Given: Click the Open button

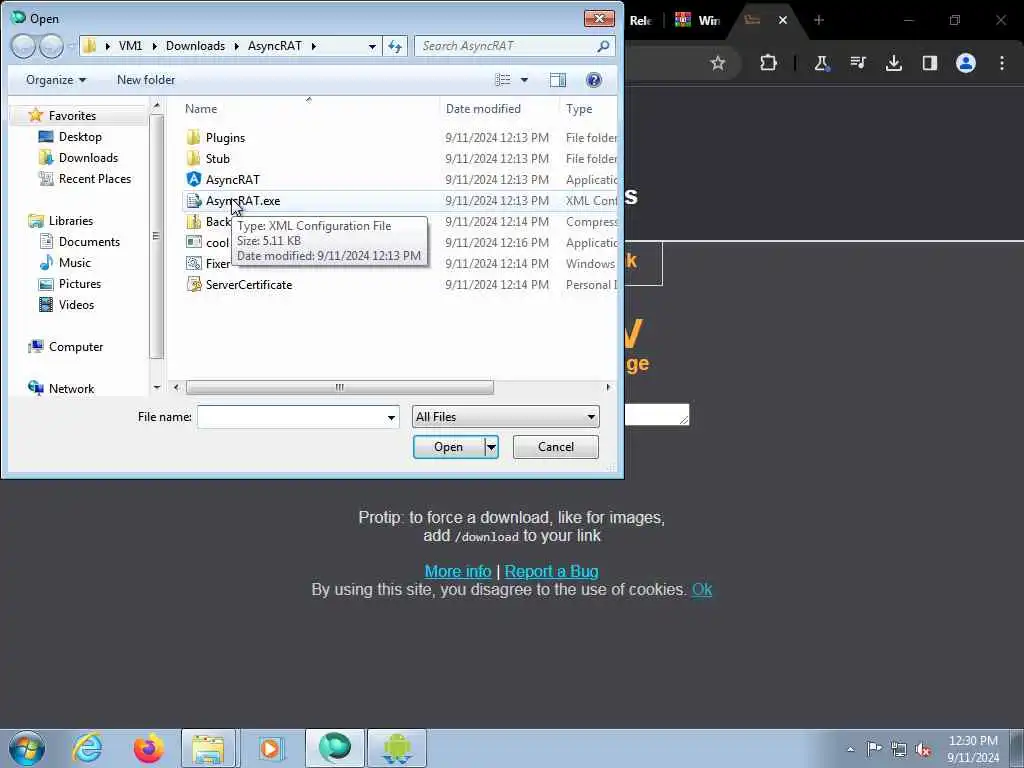Looking at the screenshot, I should tap(449, 447).
